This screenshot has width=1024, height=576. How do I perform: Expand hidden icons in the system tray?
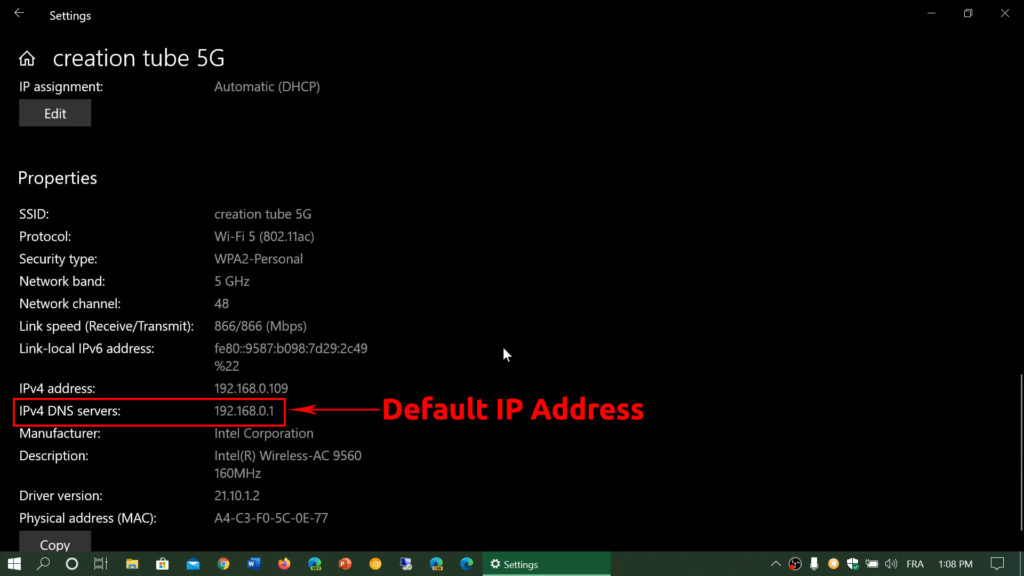tap(776, 564)
